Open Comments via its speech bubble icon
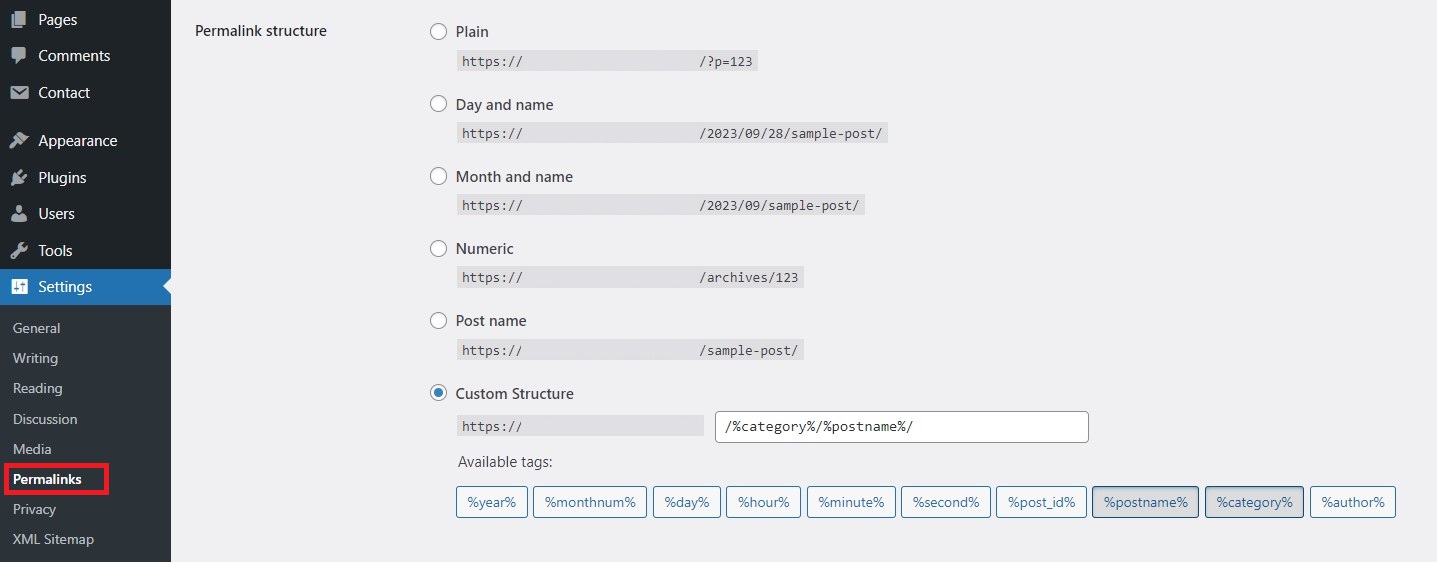The image size is (1437, 562). (x=19, y=56)
